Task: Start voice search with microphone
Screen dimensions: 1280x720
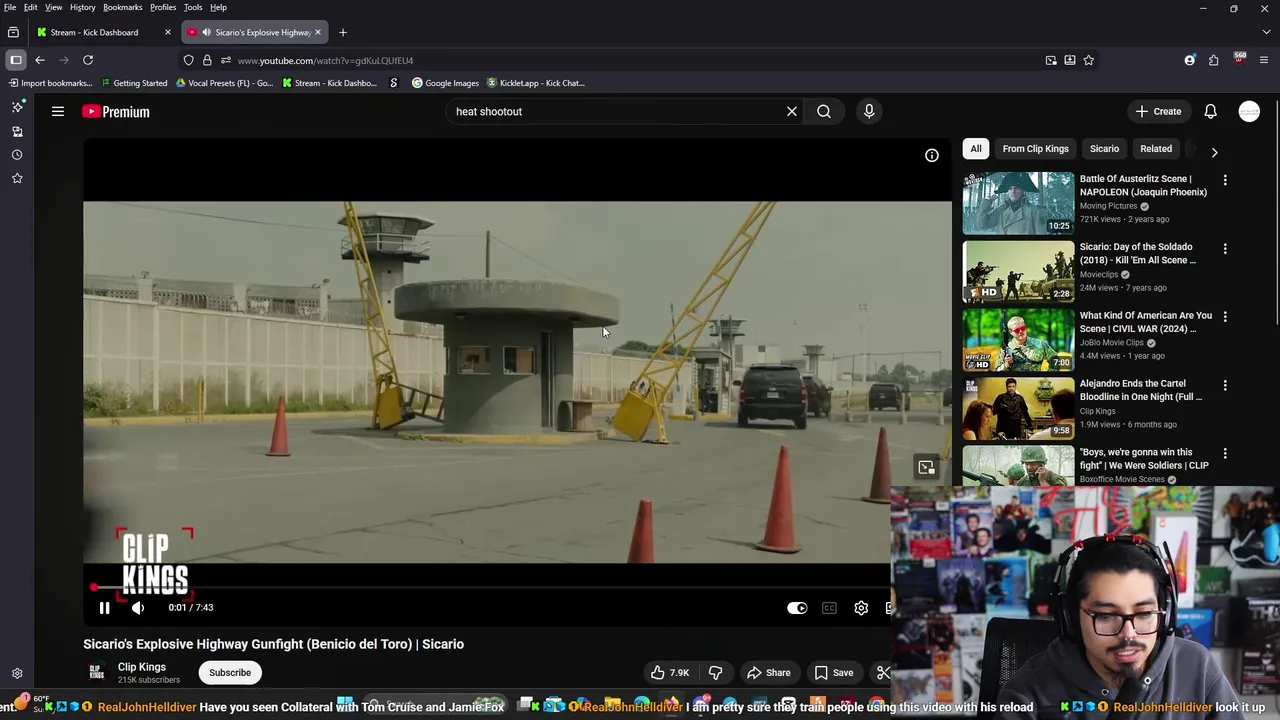Action: tap(869, 111)
